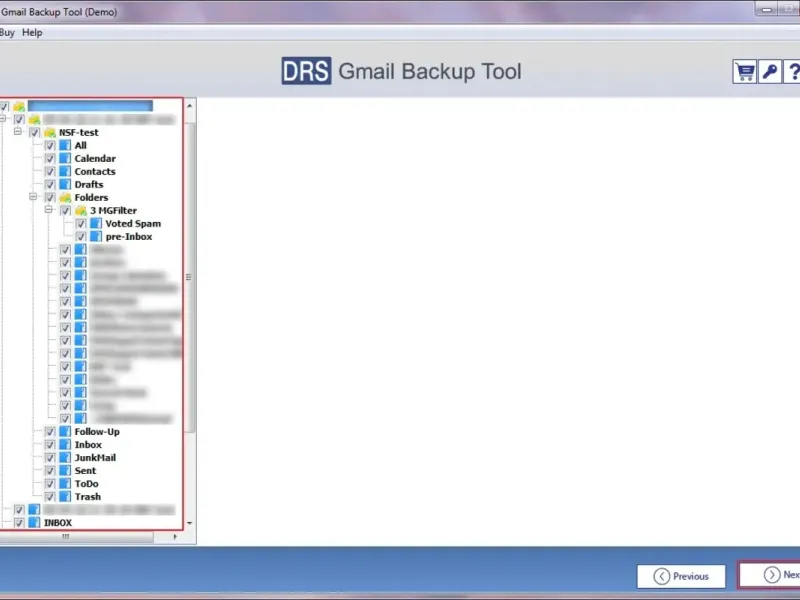Click the 3 MGFilter folder icon
Screen dimensions: 800x600
[81, 211]
